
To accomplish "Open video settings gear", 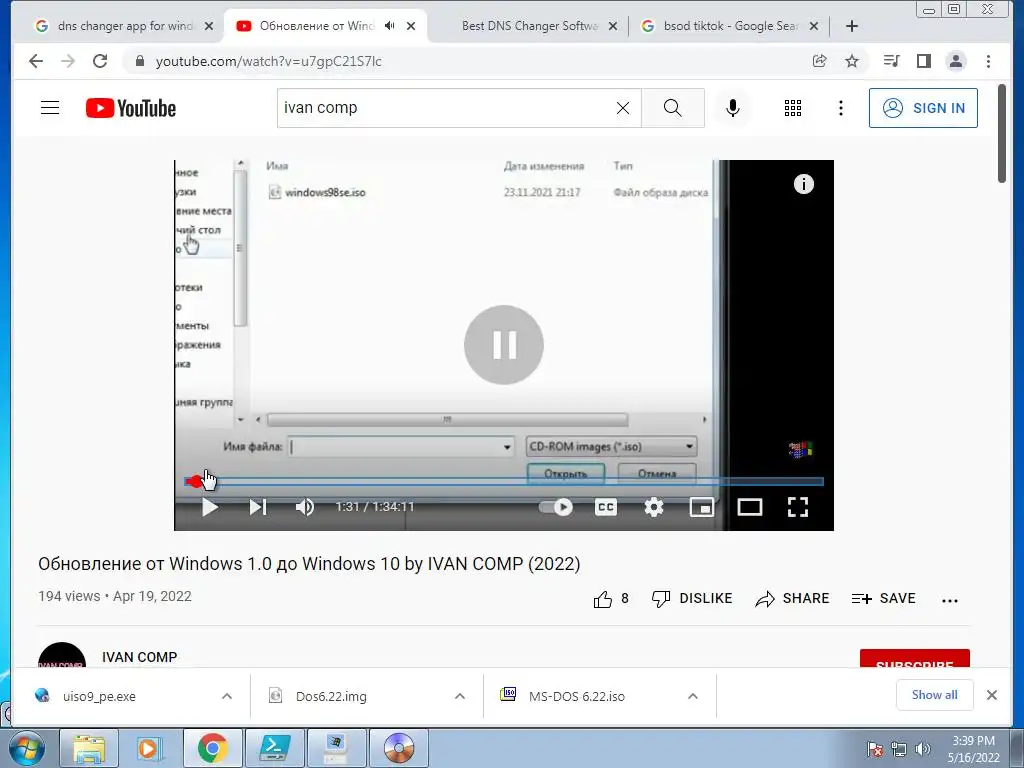I will click(654, 507).
